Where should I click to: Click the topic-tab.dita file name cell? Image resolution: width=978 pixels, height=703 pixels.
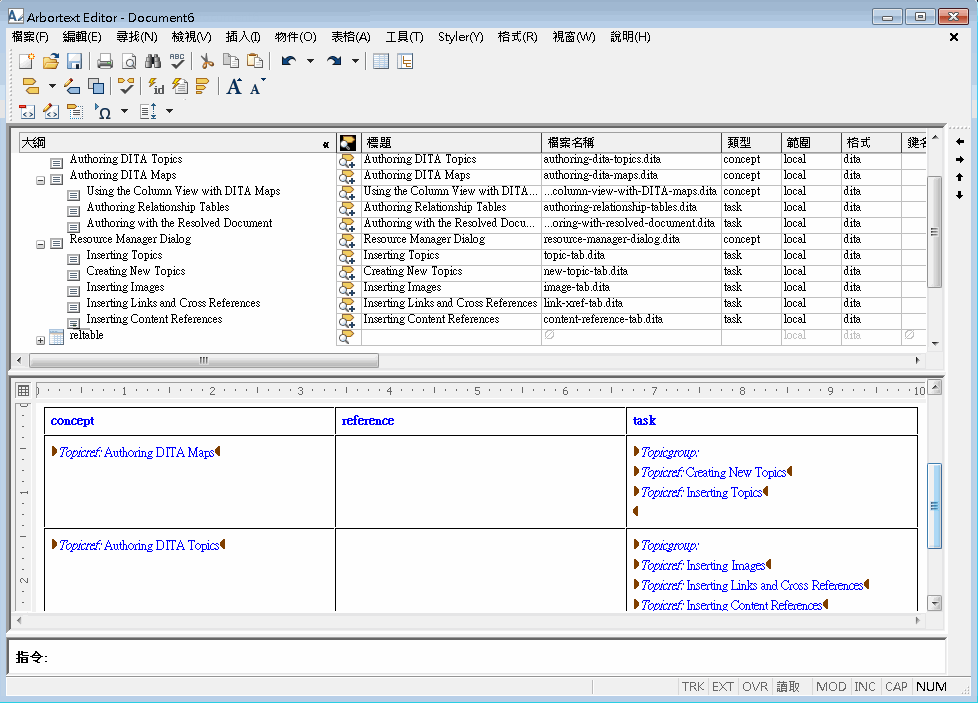pyautogui.click(x=631, y=255)
